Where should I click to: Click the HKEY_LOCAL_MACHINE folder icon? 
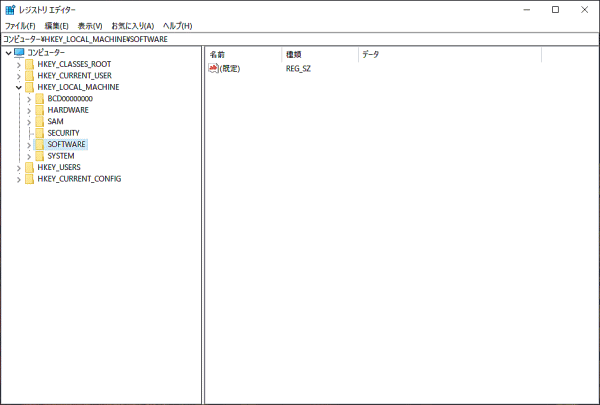pos(29,87)
